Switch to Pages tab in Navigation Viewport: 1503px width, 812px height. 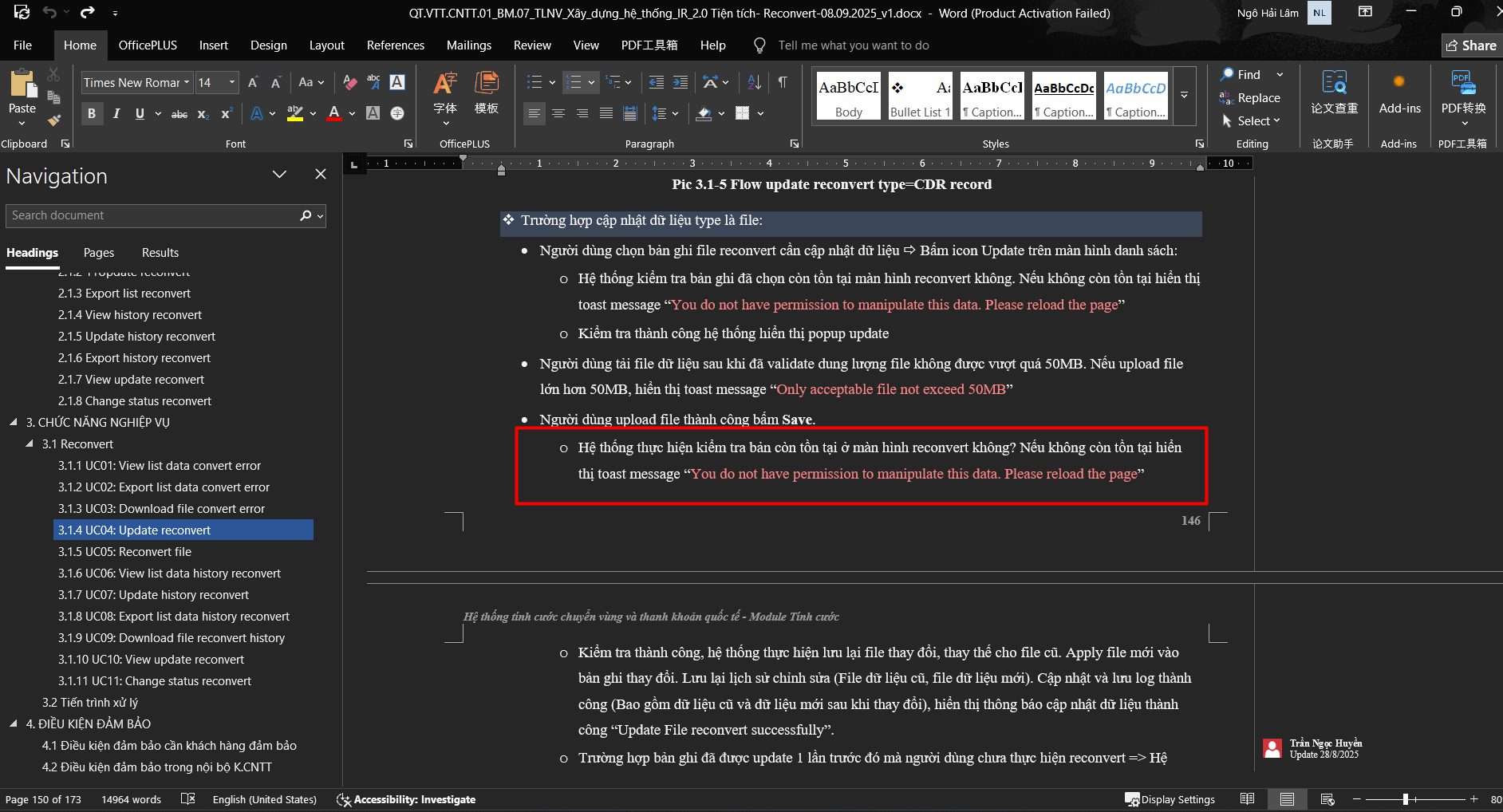click(x=99, y=252)
